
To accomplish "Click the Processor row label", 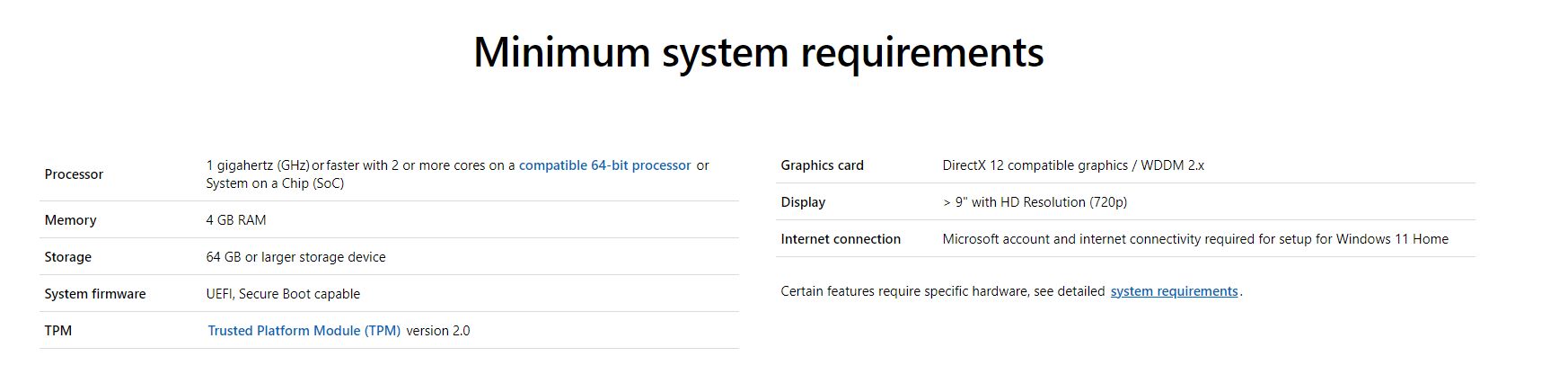I will pyautogui.click(x=74, y=174).
